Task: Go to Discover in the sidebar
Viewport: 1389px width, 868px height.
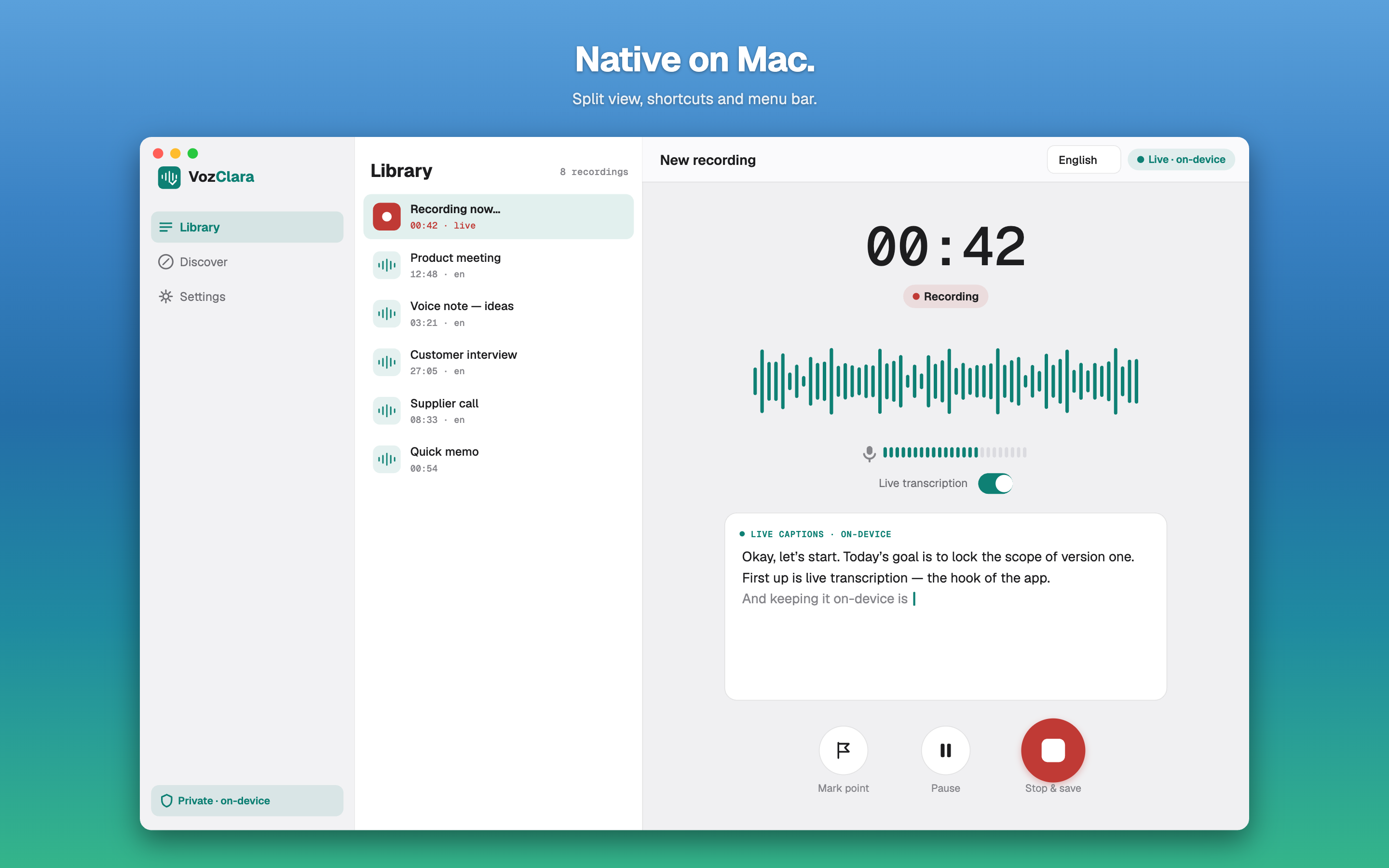Action: pos(247,262)
